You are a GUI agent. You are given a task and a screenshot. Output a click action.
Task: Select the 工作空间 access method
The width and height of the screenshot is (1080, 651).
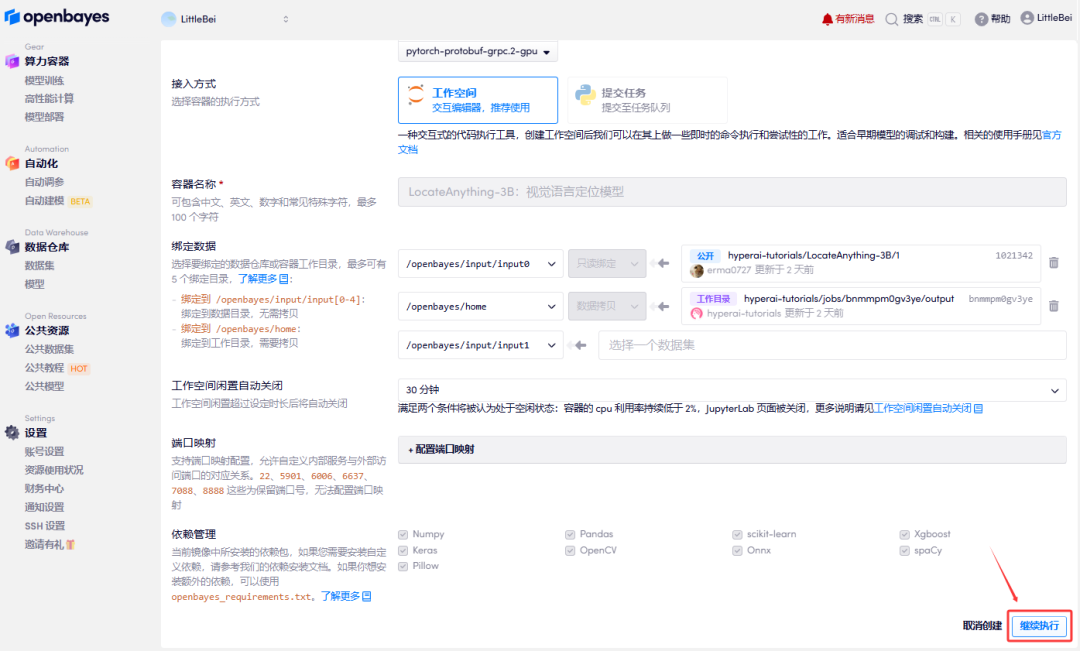[478, 100]
